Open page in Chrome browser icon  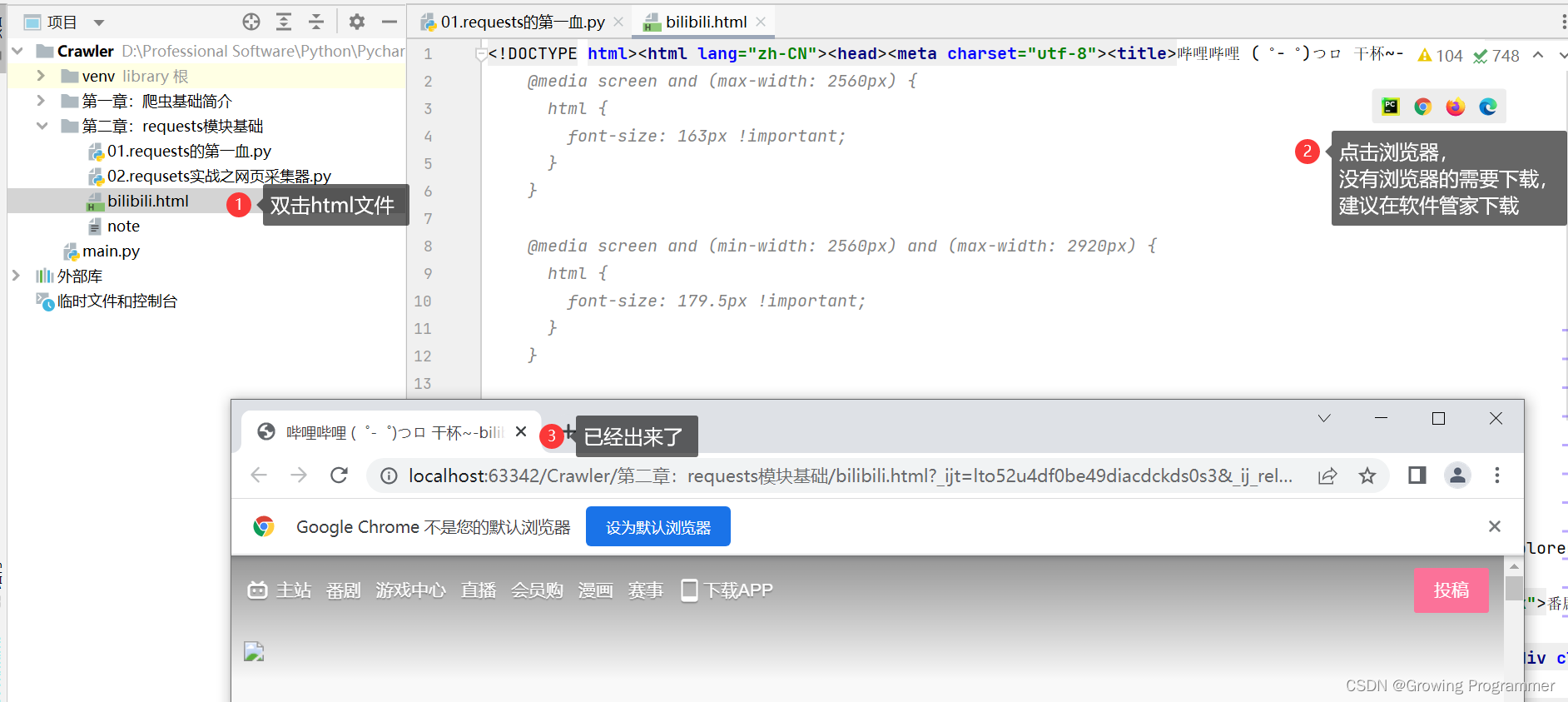pos(1422,107)
